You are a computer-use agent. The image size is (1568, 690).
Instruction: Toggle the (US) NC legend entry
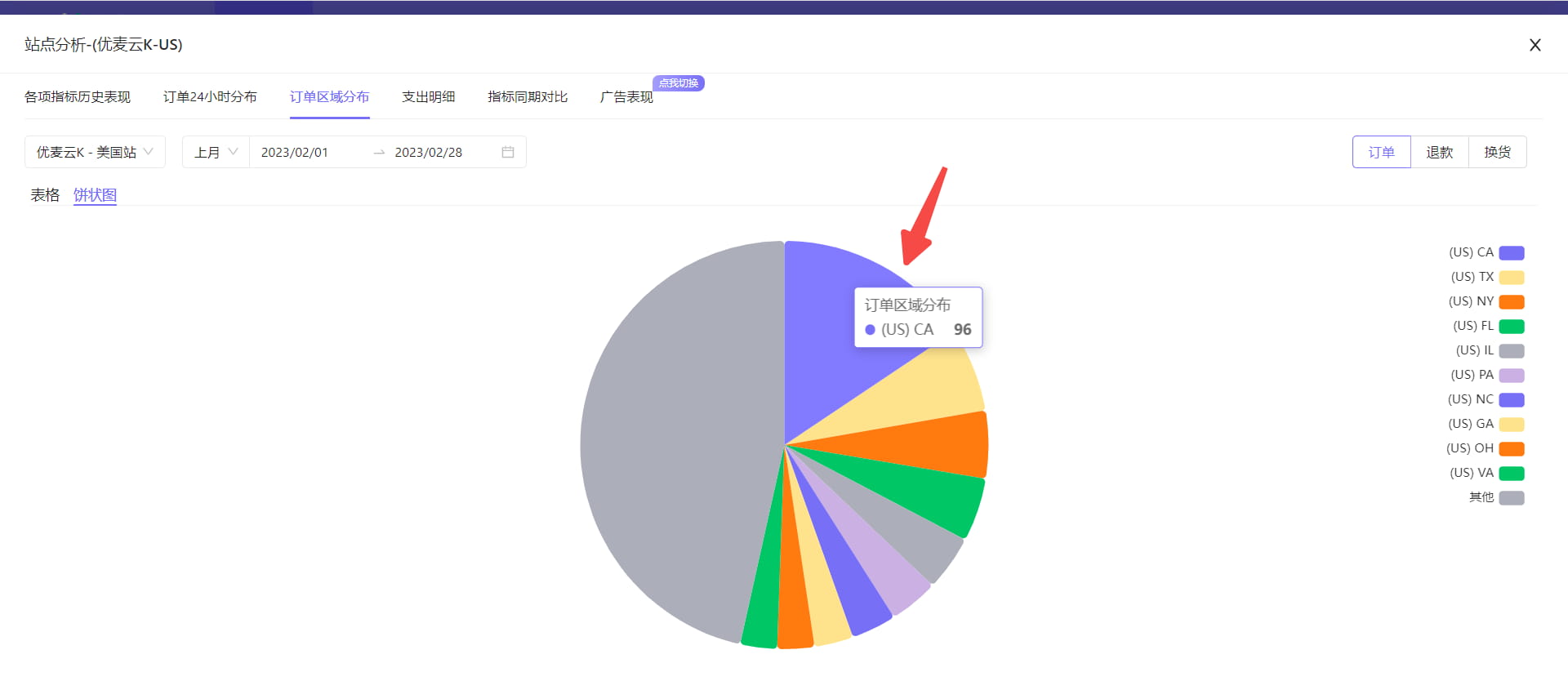pos(1486,399)
